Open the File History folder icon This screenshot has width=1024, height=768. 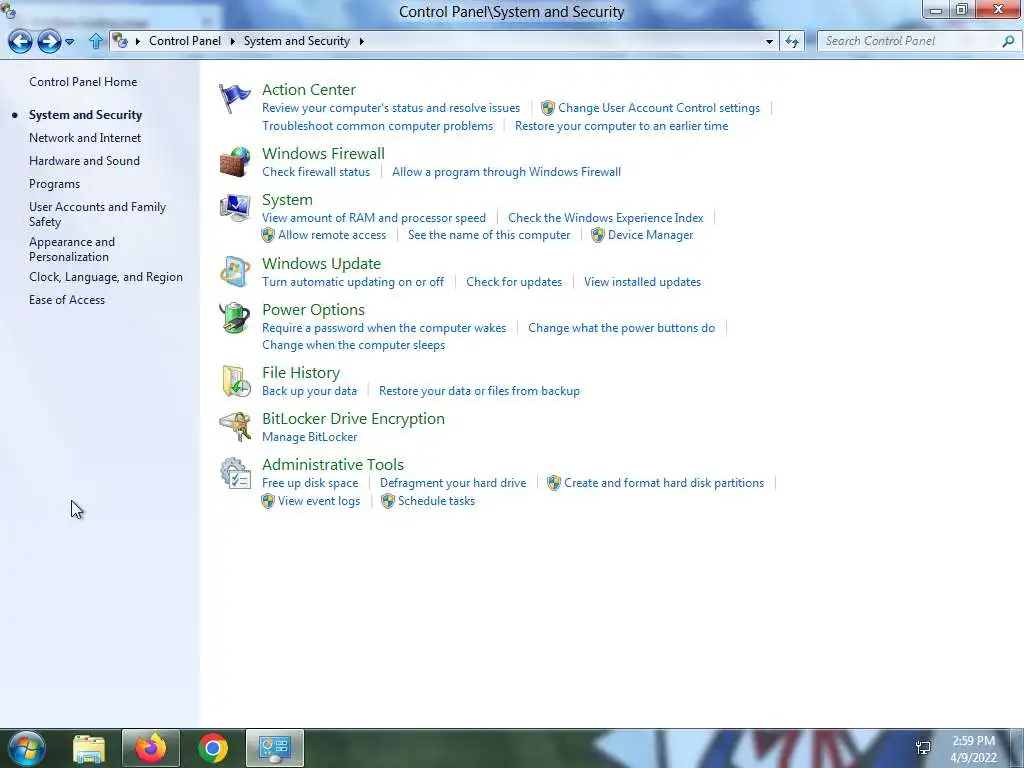click(235, 381)
